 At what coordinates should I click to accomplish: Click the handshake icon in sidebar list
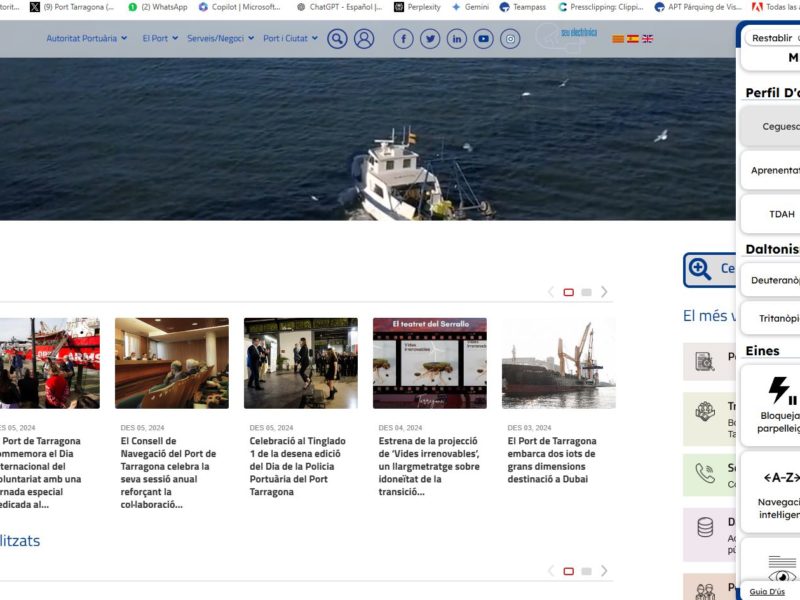point(705,411)
